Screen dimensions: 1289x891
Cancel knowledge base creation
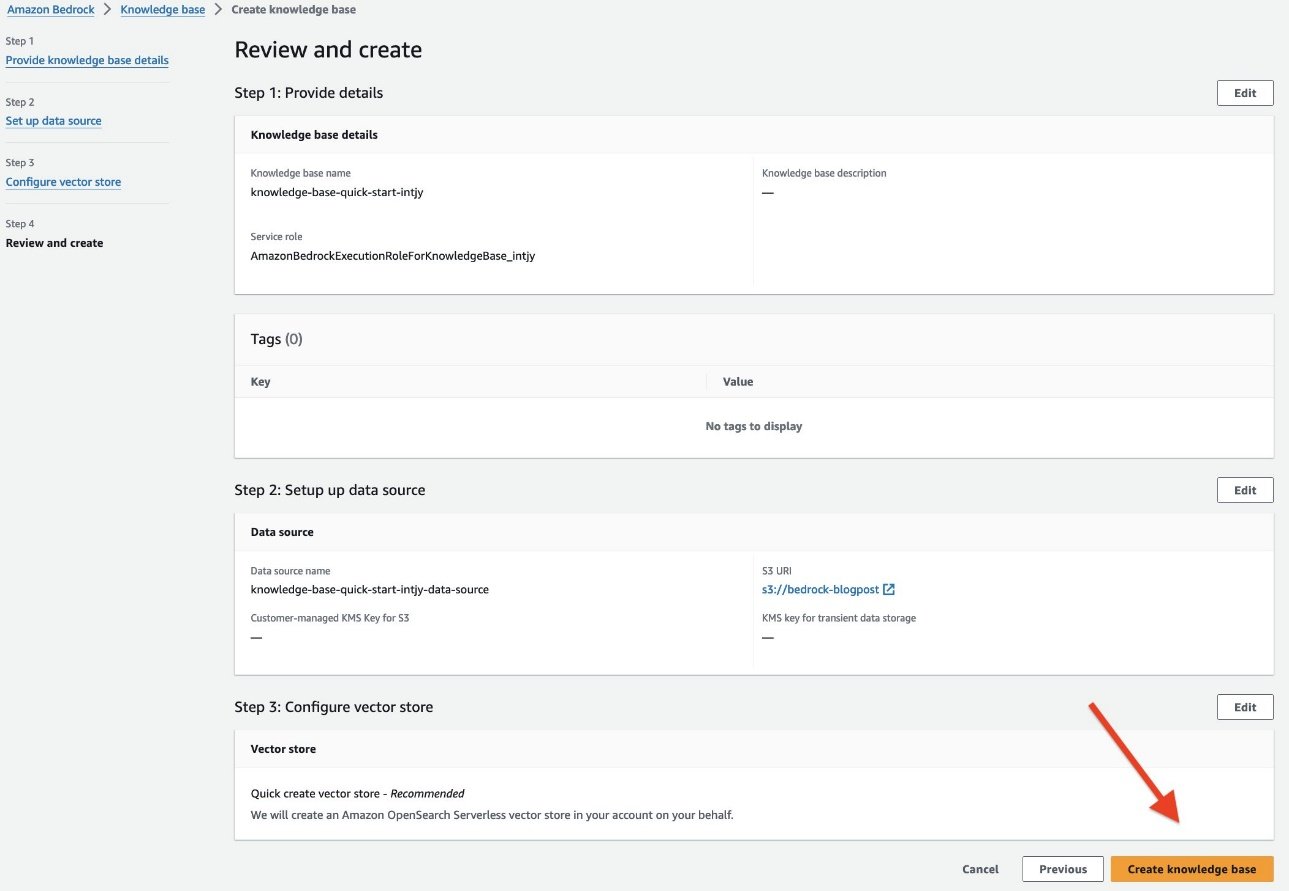click(x=980, y=869)
